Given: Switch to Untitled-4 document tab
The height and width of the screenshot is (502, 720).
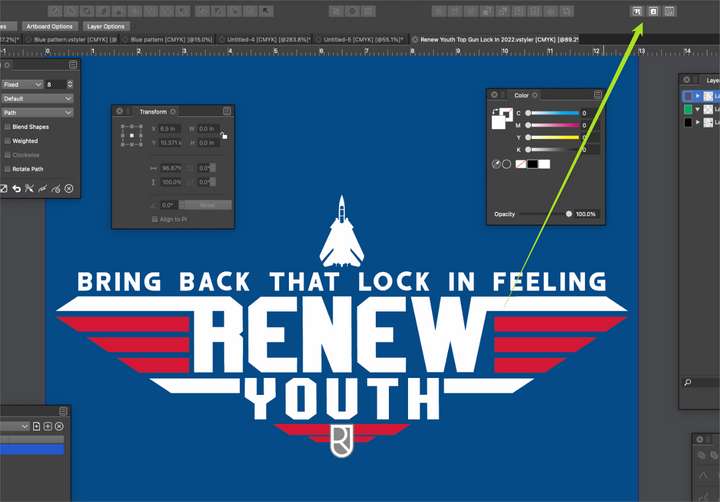Looking at the screenshot, I should (x=265, y=40).
